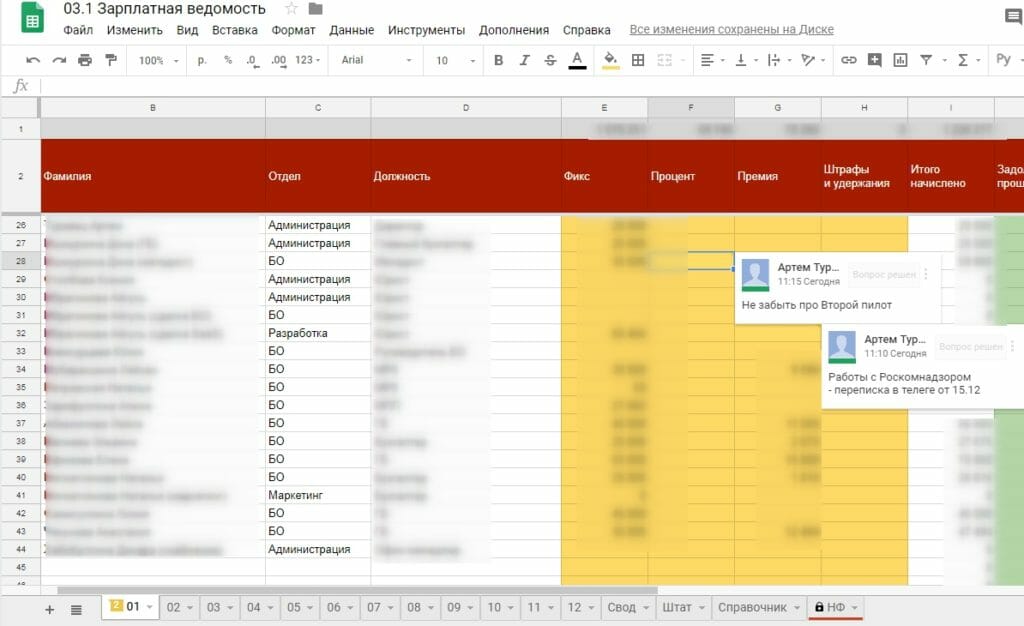Click the undo arrow in toolbar

click(33, 61)
